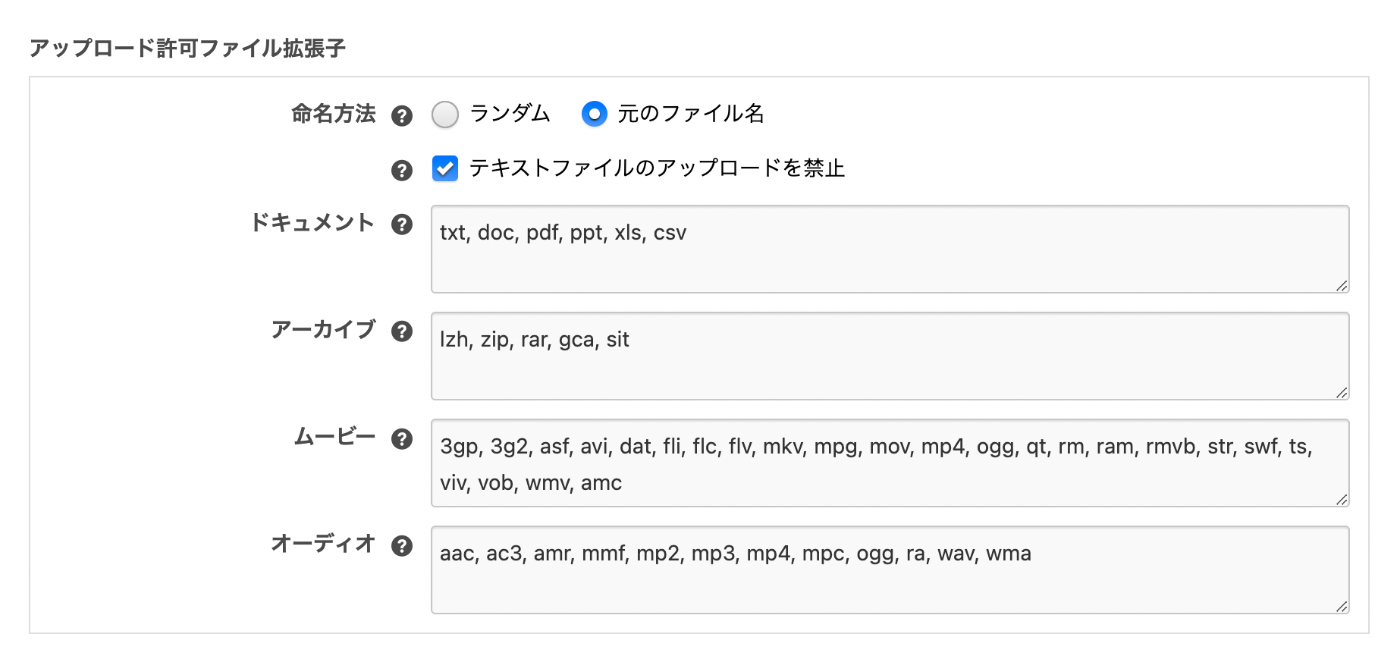Open help for テキストファイルのアップロードを禁止 option

pos(402,170)
